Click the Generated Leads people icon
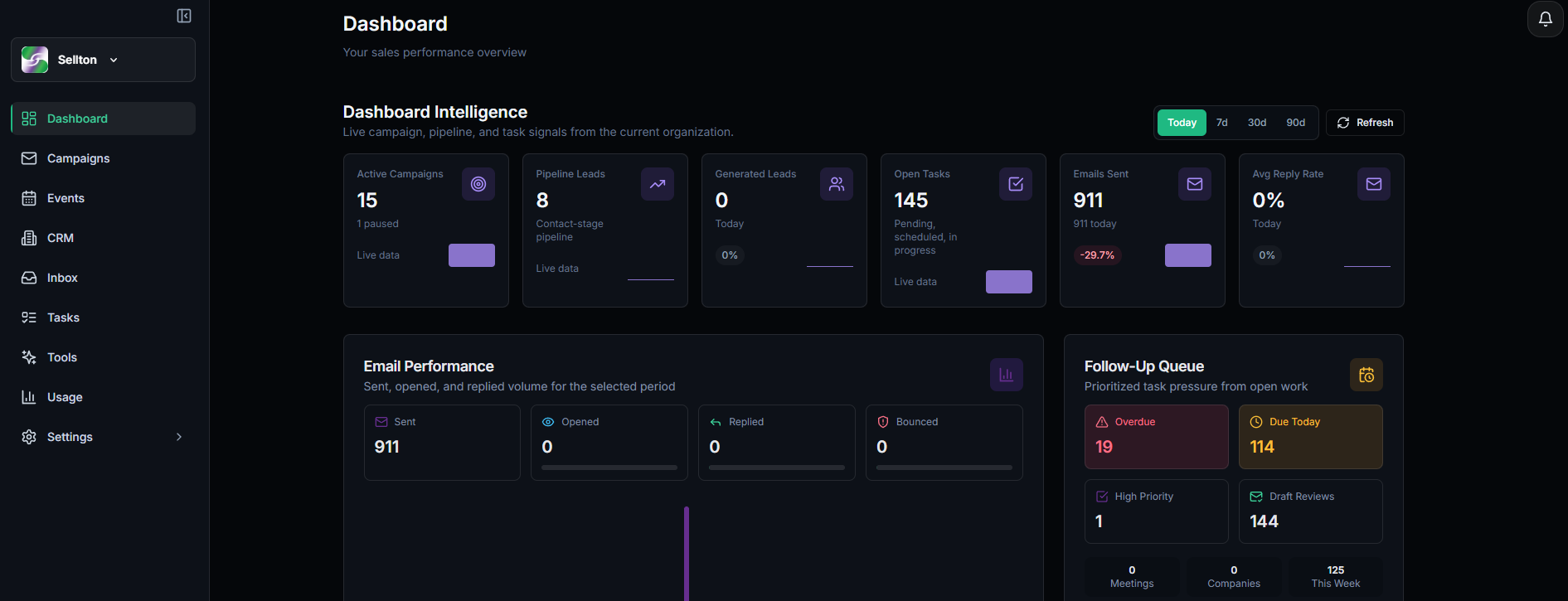Viewport: 1568px width, 601px height. click(x=837, y=184)
